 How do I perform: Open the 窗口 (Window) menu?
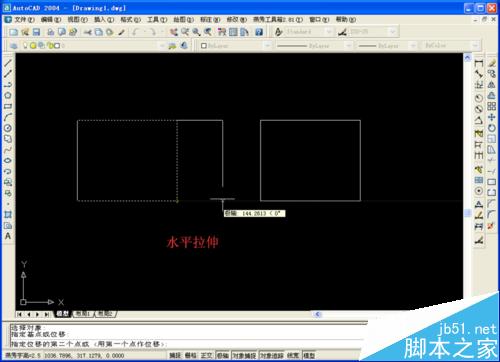click(x=319, y=20)
